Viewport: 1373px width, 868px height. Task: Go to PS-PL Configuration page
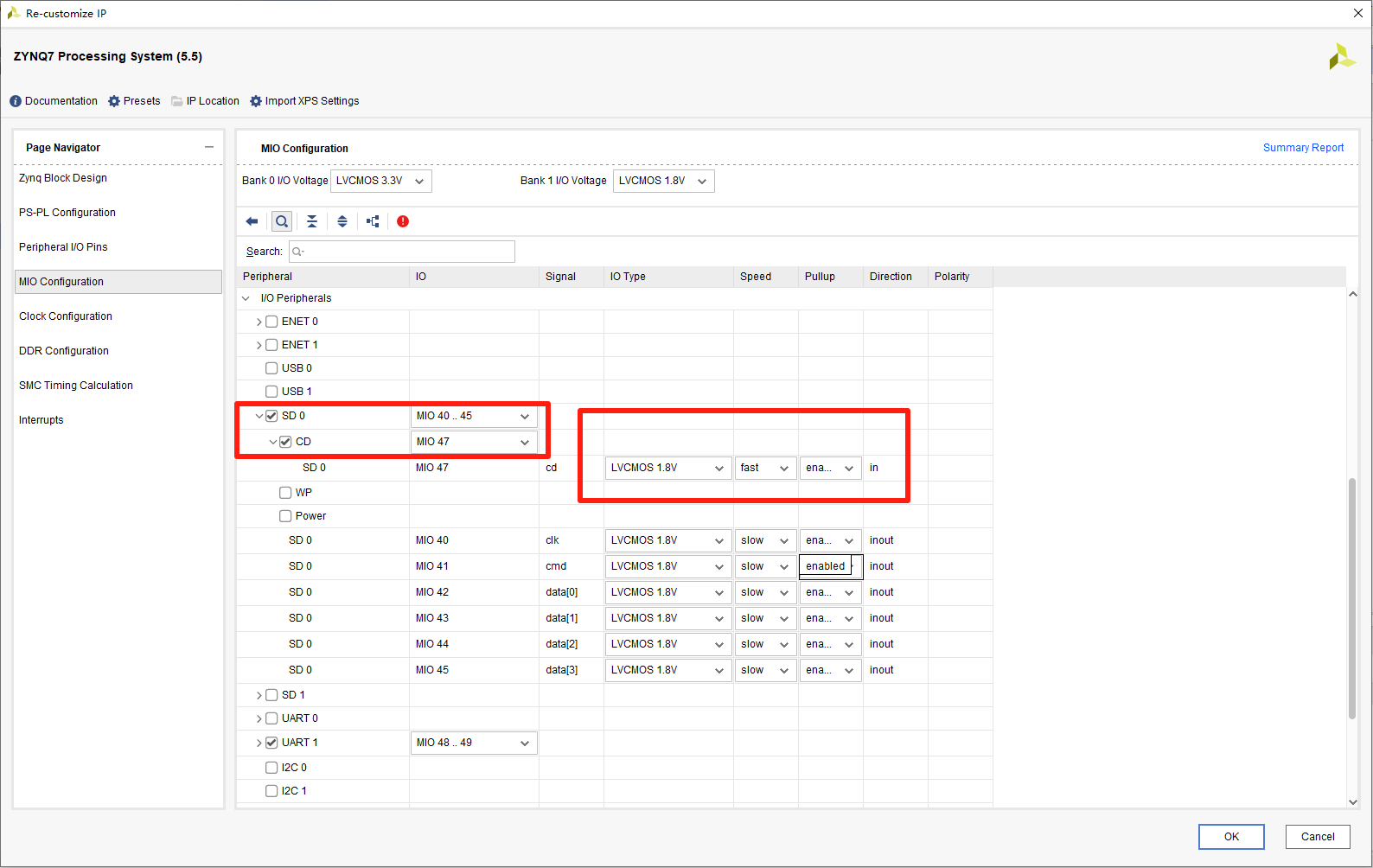tap(67, 213)
